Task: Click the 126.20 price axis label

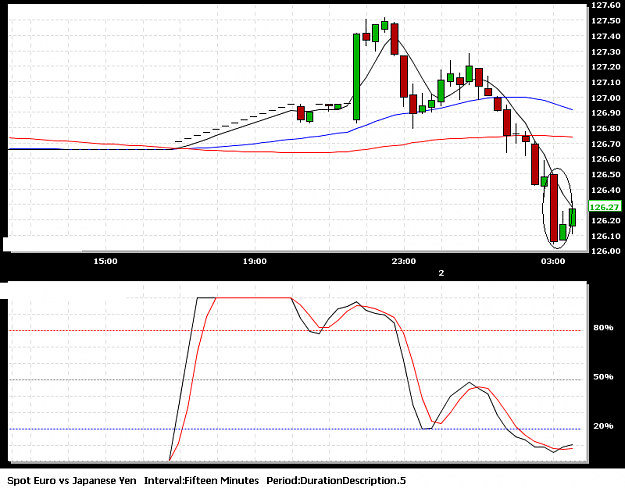Action: [606, 220]
